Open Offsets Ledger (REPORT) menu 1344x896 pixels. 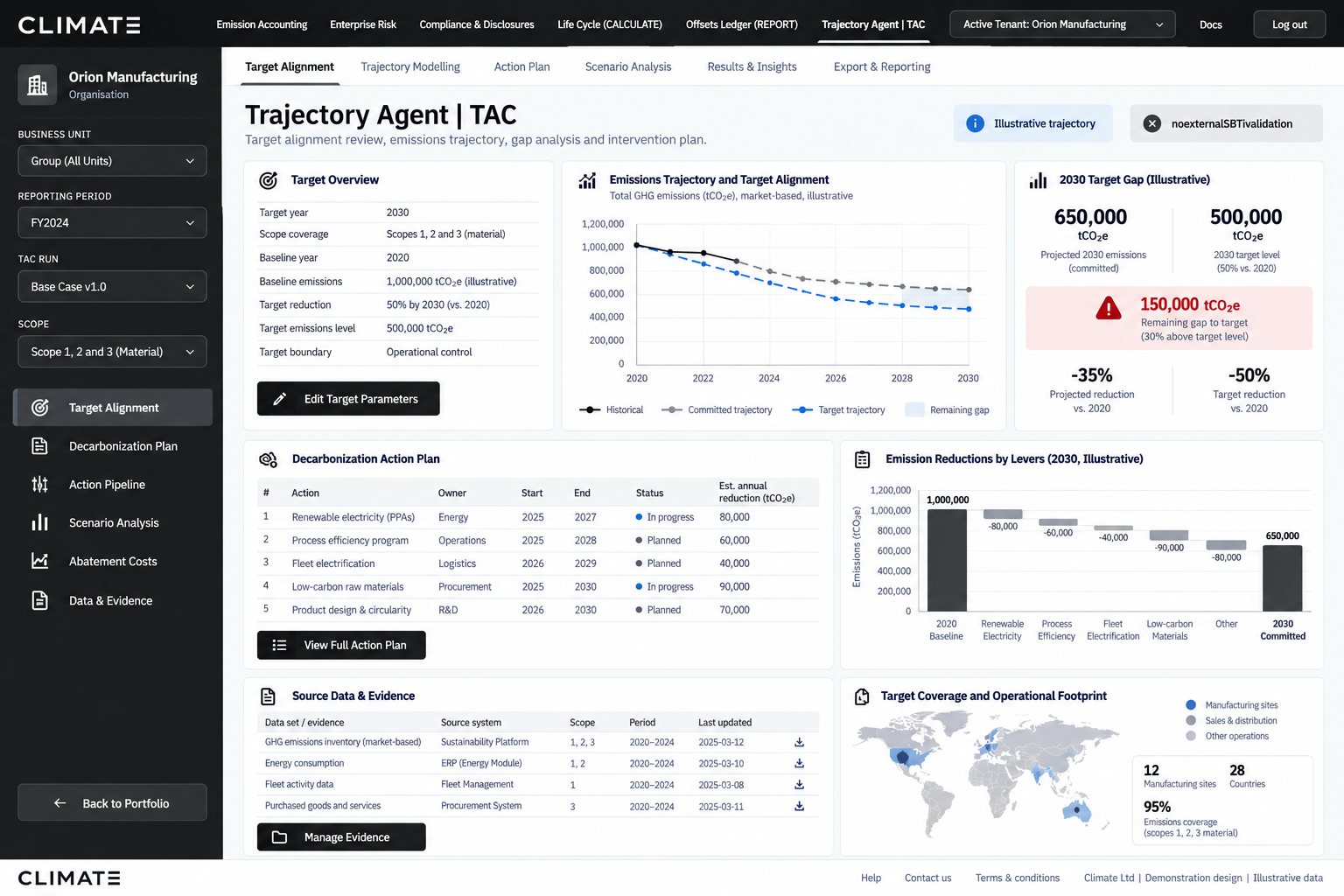742,24
